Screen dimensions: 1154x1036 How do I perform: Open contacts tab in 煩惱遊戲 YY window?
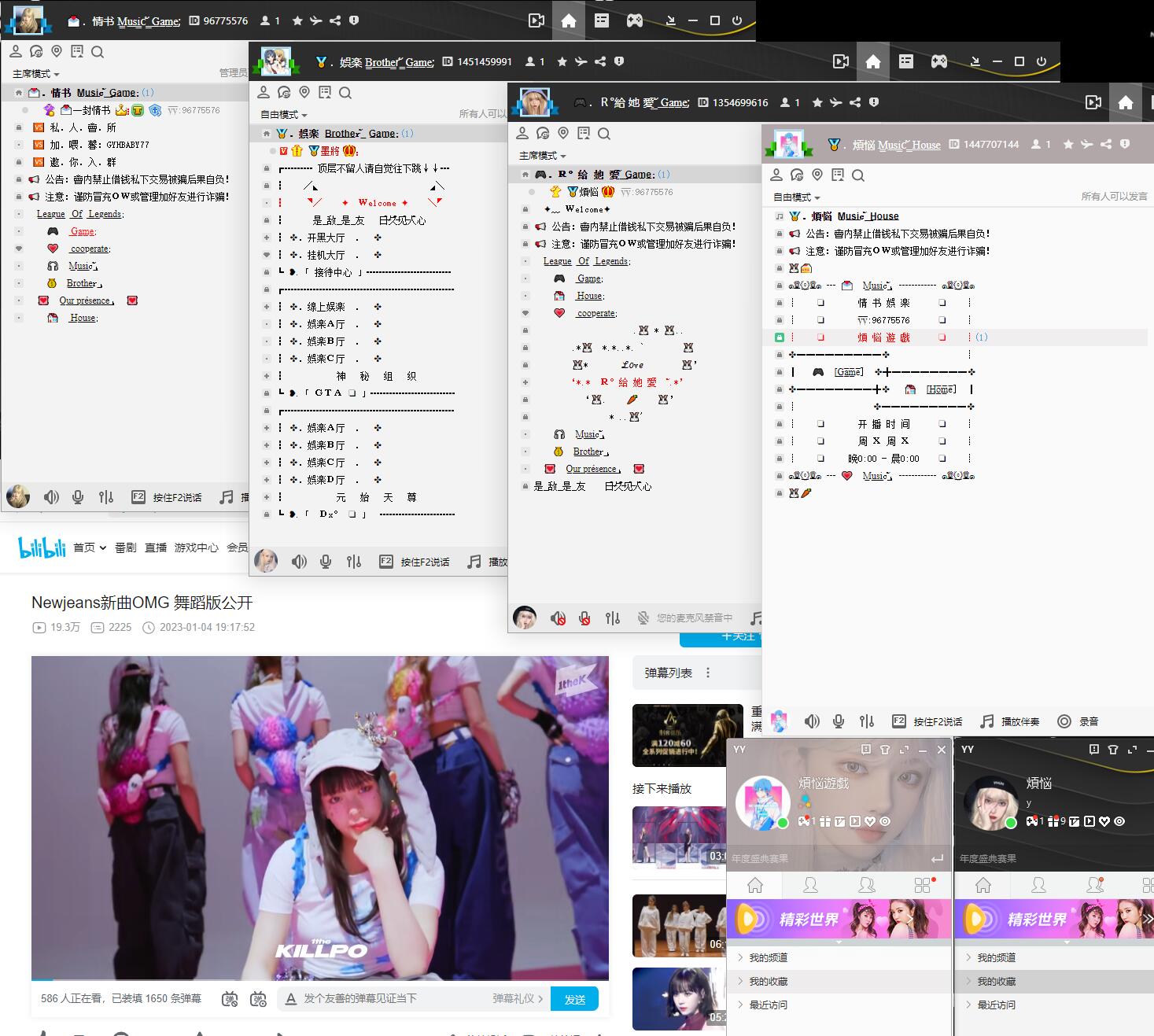pyautogui.click(x=810, y=886)
